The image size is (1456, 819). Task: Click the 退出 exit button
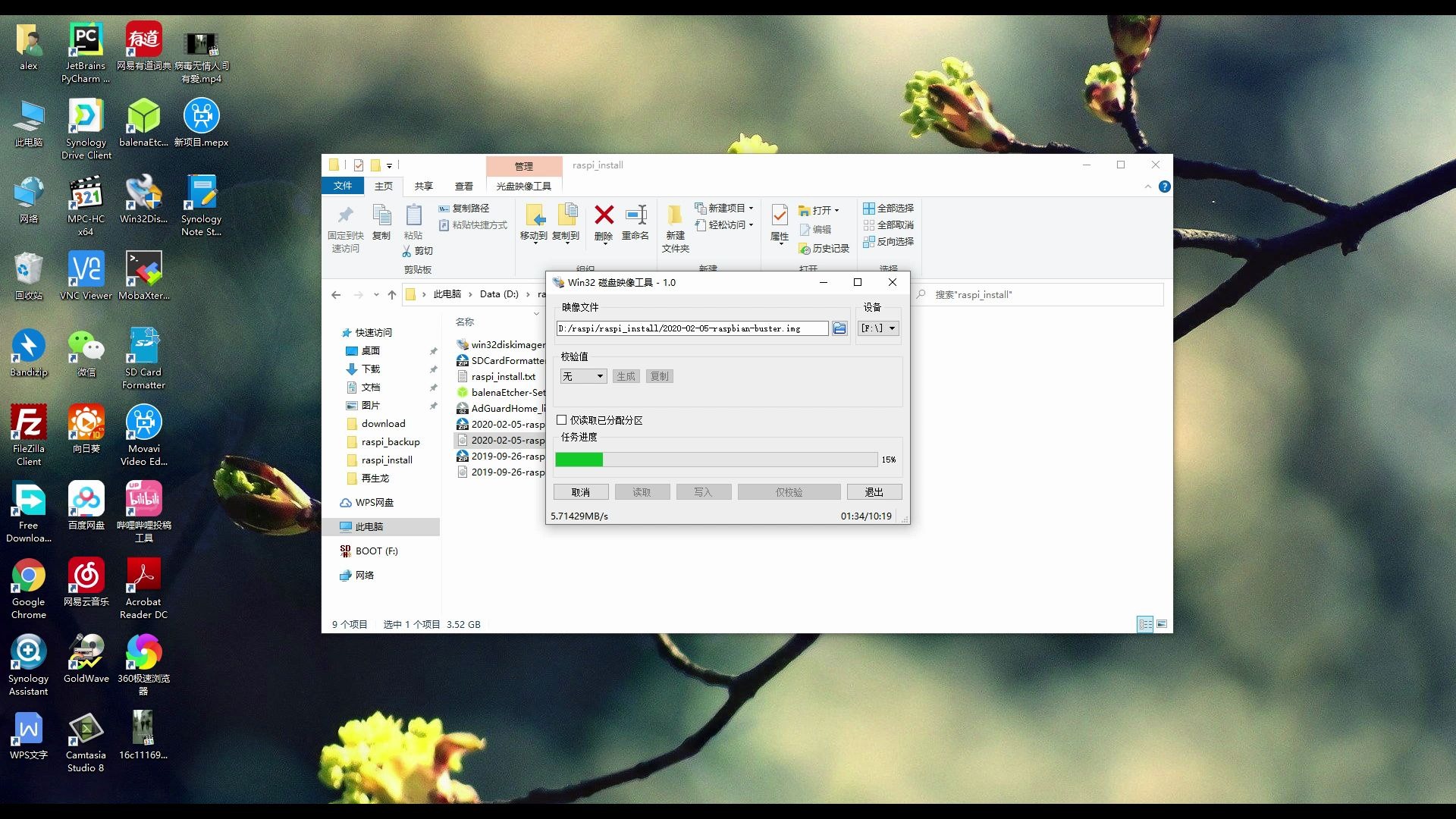(874, 492)
